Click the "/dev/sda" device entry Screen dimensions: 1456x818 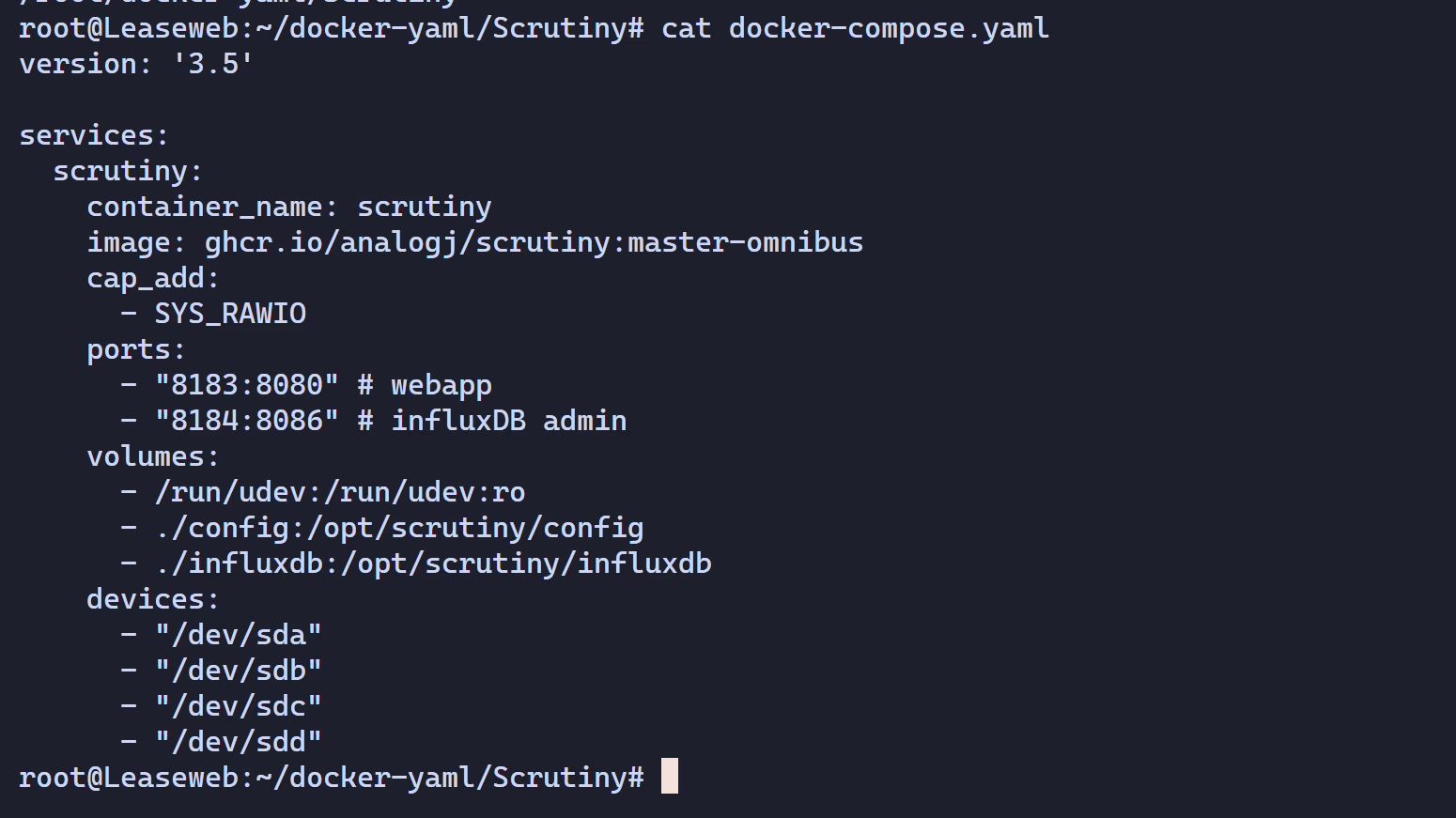click(x=239, y=635)
